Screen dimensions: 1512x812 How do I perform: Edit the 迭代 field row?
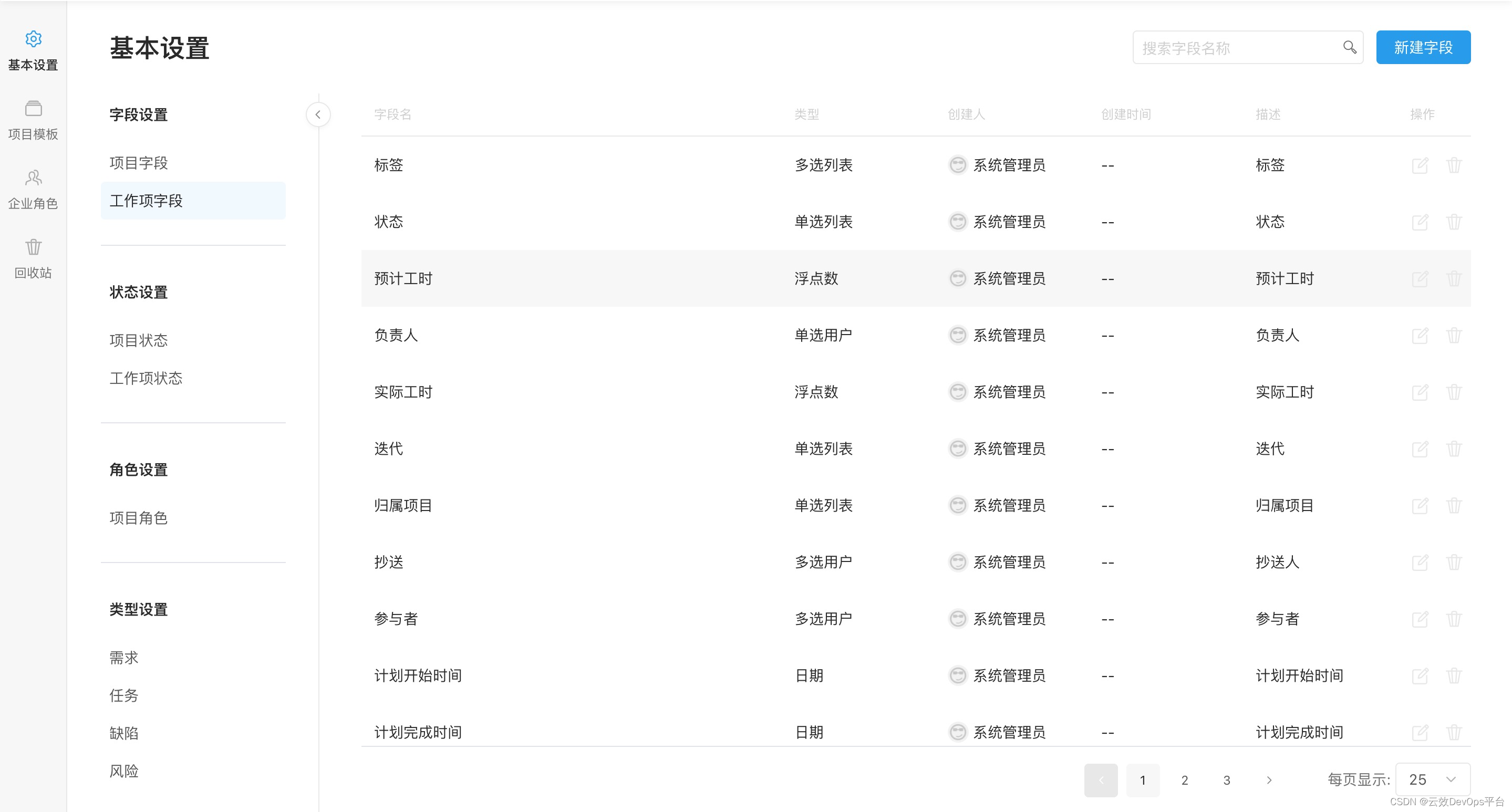pos(1420,449)
